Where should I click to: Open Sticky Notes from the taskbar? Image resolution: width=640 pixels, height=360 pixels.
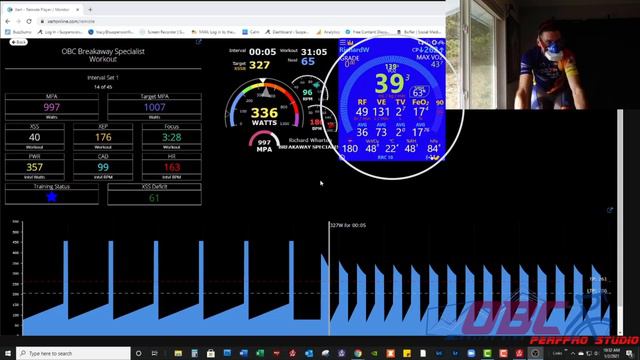point(407,353)
